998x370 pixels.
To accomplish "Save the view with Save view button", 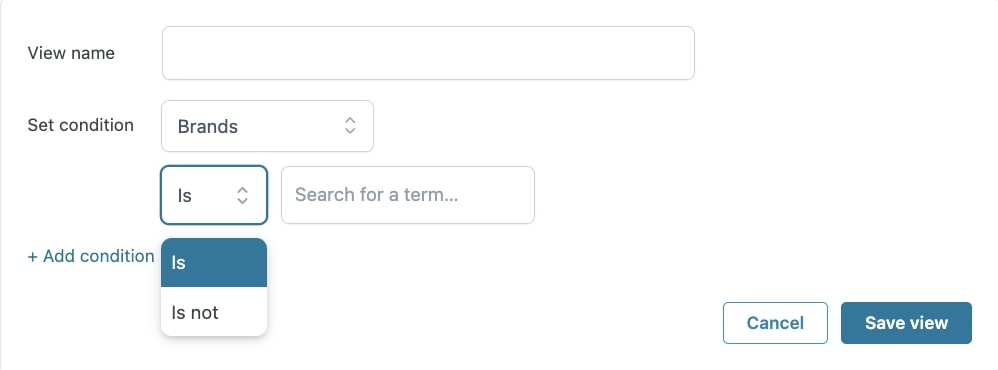I will point(906,323).
